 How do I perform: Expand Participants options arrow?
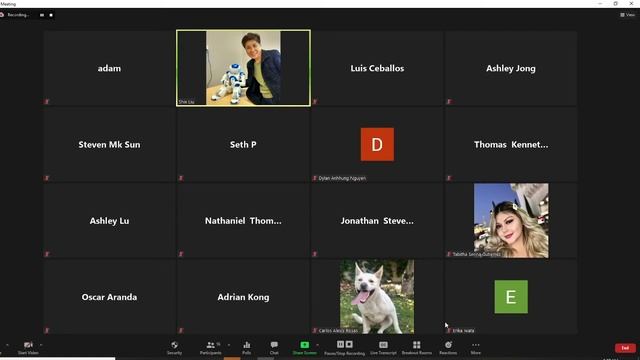pyautogui.click(x=229, y=345)
